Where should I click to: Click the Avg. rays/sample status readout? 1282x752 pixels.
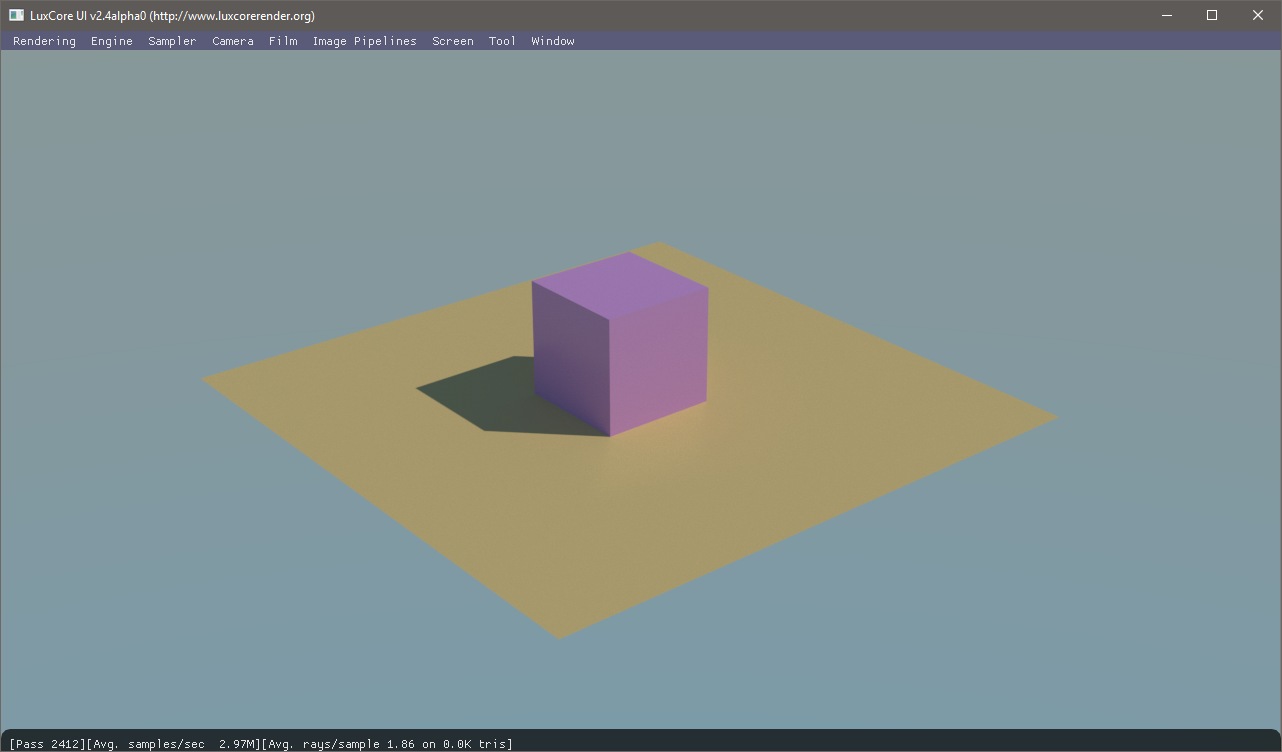pos(388,744)
